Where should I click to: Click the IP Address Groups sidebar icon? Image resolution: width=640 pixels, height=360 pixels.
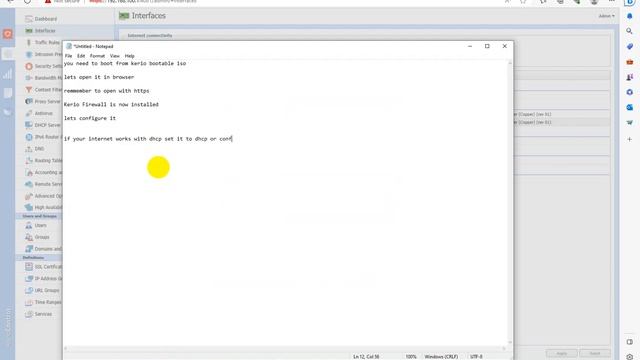tap(29, 278)
